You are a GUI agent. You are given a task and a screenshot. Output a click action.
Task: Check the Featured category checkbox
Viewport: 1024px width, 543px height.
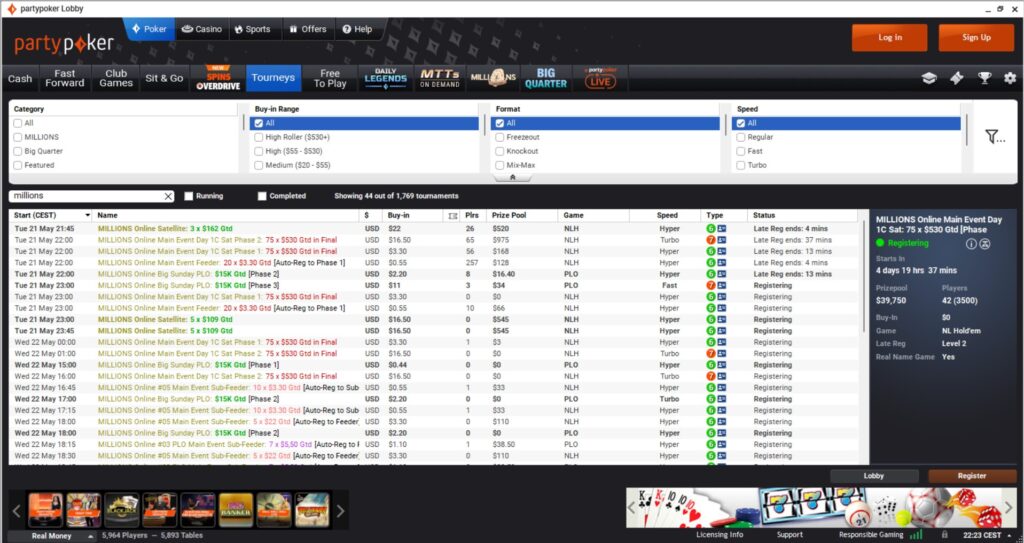point(18,165)
